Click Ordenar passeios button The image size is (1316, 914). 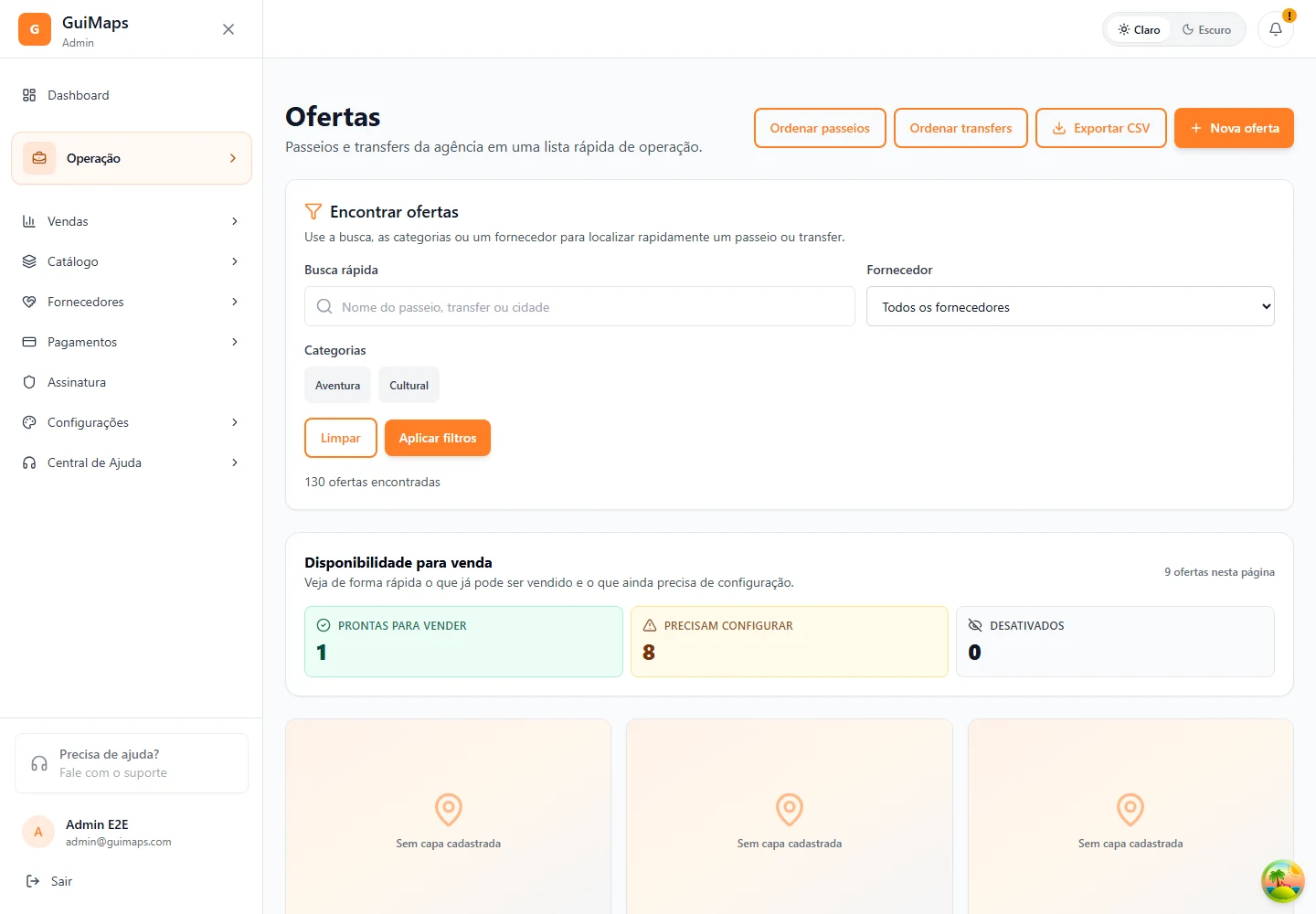pyautogui.click(x=820, y=128)
